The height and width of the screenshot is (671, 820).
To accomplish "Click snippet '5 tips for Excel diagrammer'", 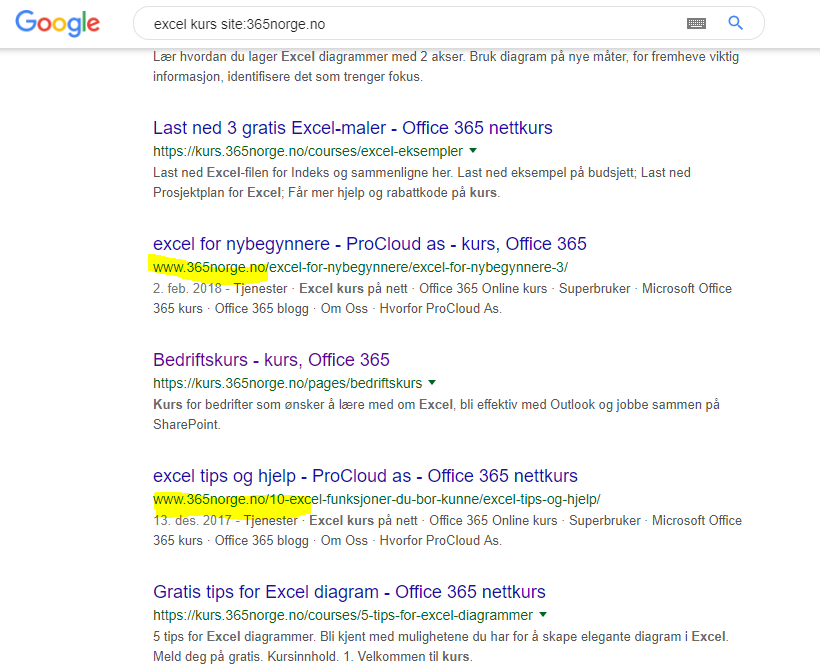I will (440, 646).
